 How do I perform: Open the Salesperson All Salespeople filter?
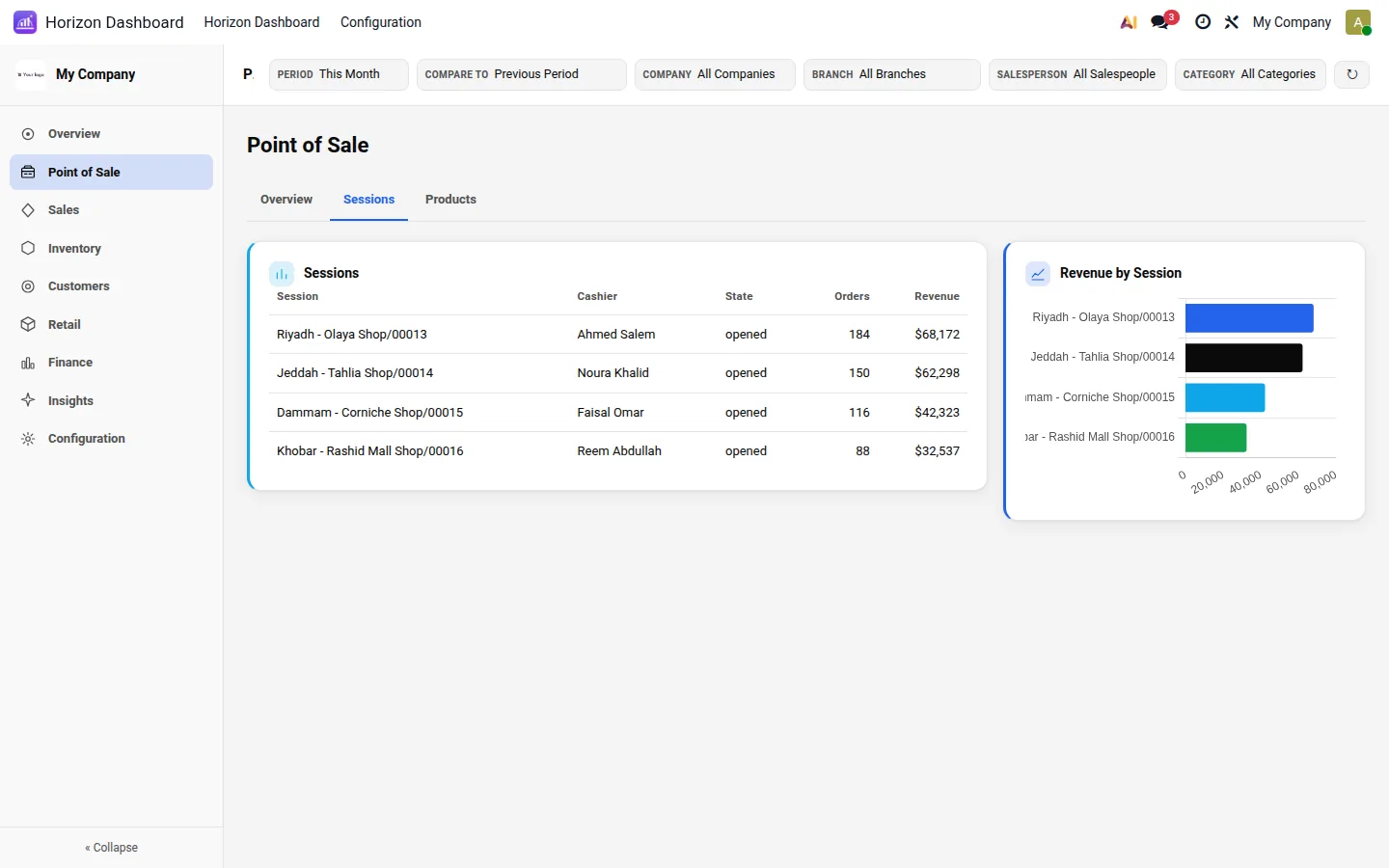1077,74
